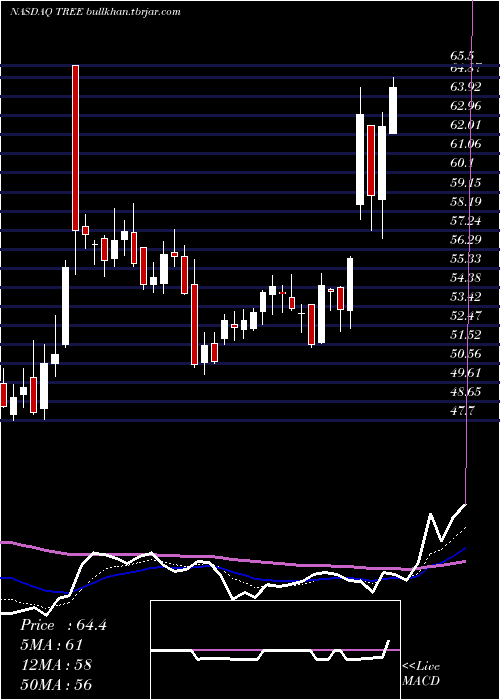Viewport: 500px width, 700px height.
Task: Click the '50MA : 56' readout
Action: coord(56,684)
